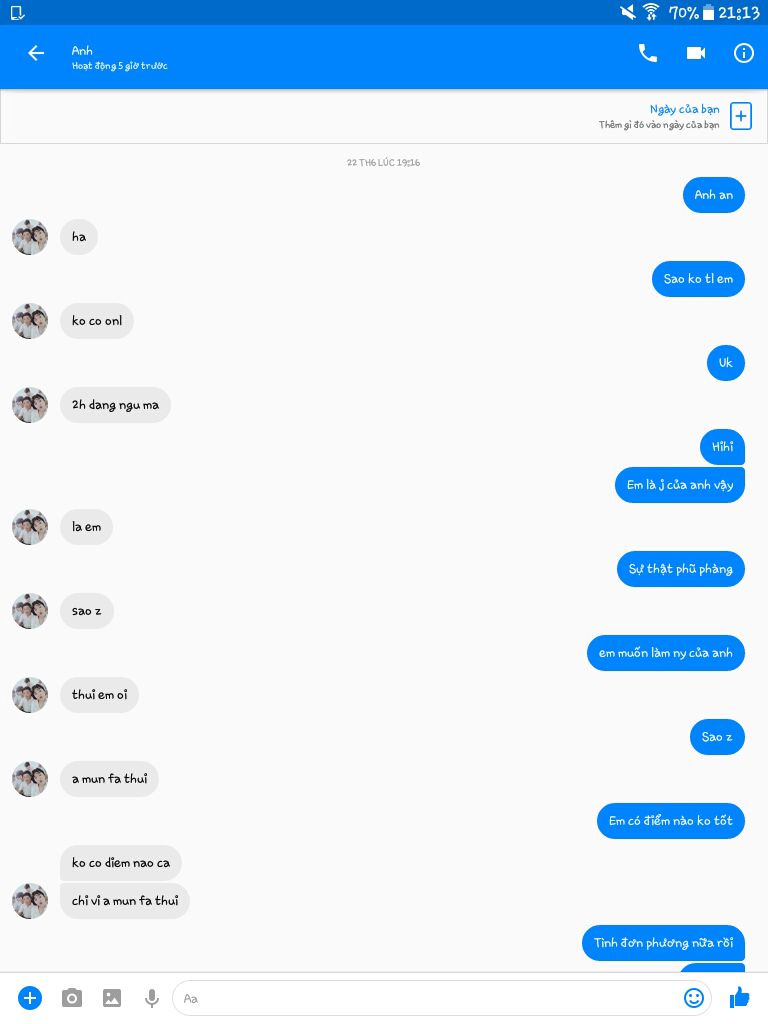Screen dimensions: 768x1024
Task: Open the photo gallery picker
Action: tap(112, 998)
